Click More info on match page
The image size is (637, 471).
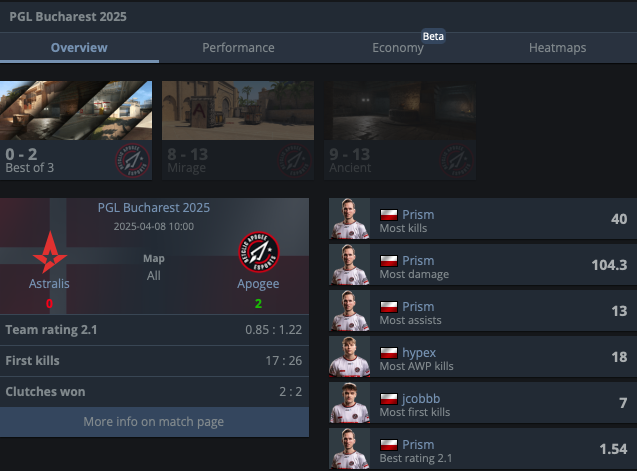pos(154,422)
